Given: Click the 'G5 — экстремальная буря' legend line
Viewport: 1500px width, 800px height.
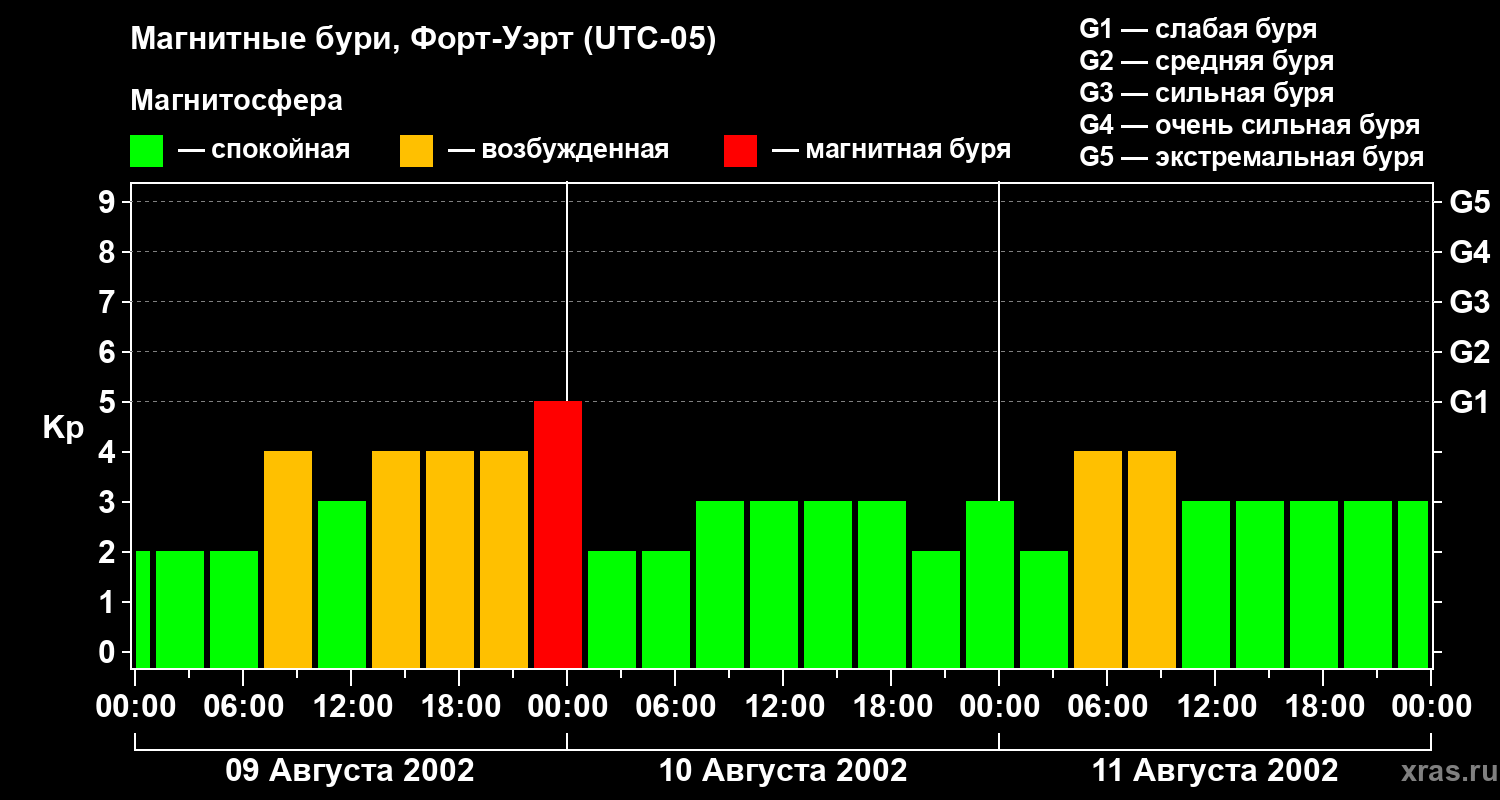Looking at the screenshot, I should pyautogui.click(x=1251, y=157).
